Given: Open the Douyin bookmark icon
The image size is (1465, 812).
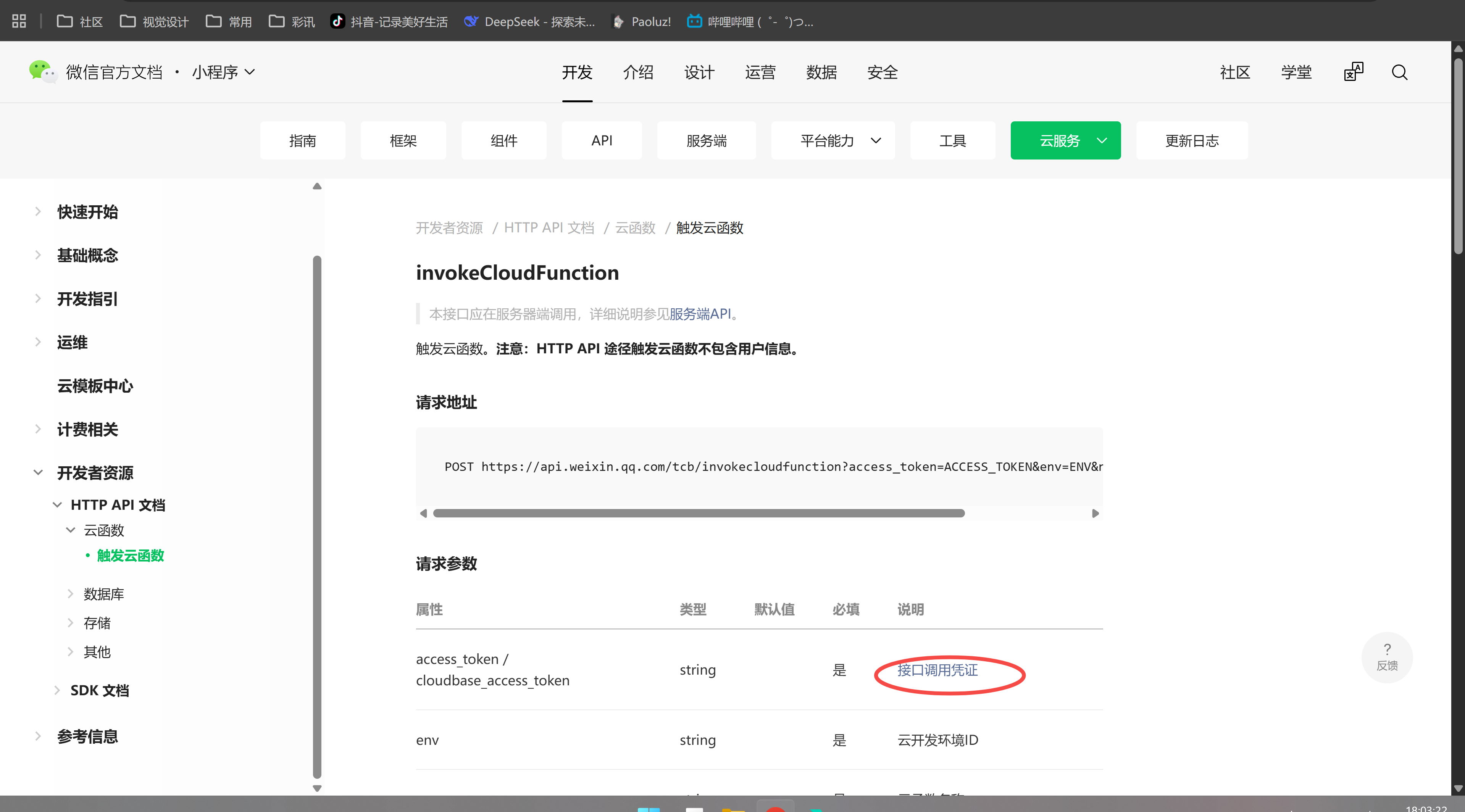Looking at the screenshot, I should (338, 21).
